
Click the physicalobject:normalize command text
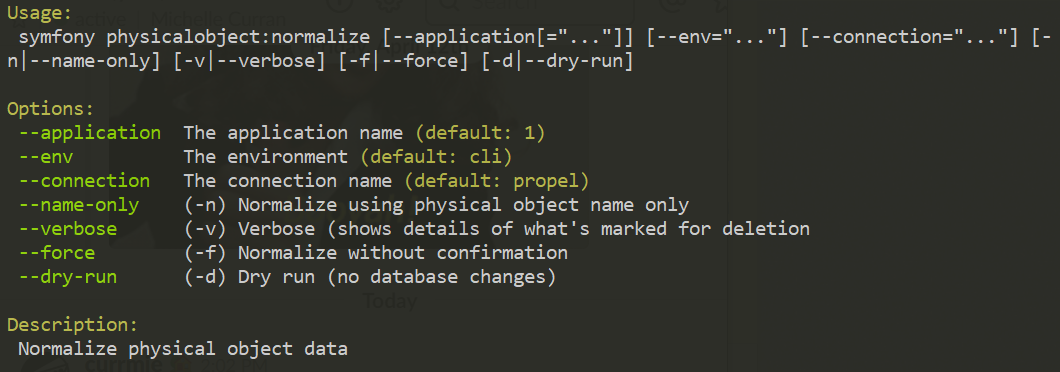tap(239, 37)
